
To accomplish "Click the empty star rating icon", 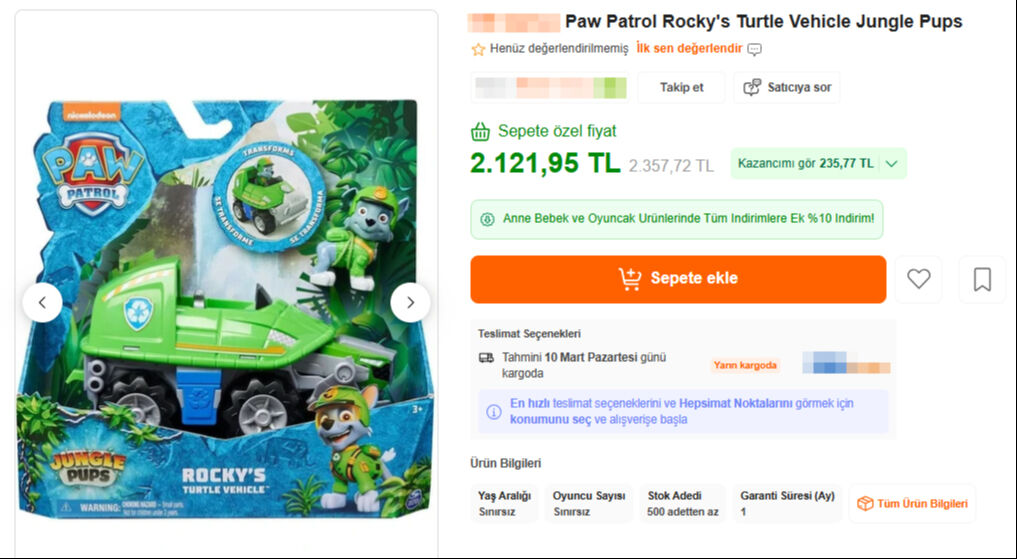I will pos(478,49).
